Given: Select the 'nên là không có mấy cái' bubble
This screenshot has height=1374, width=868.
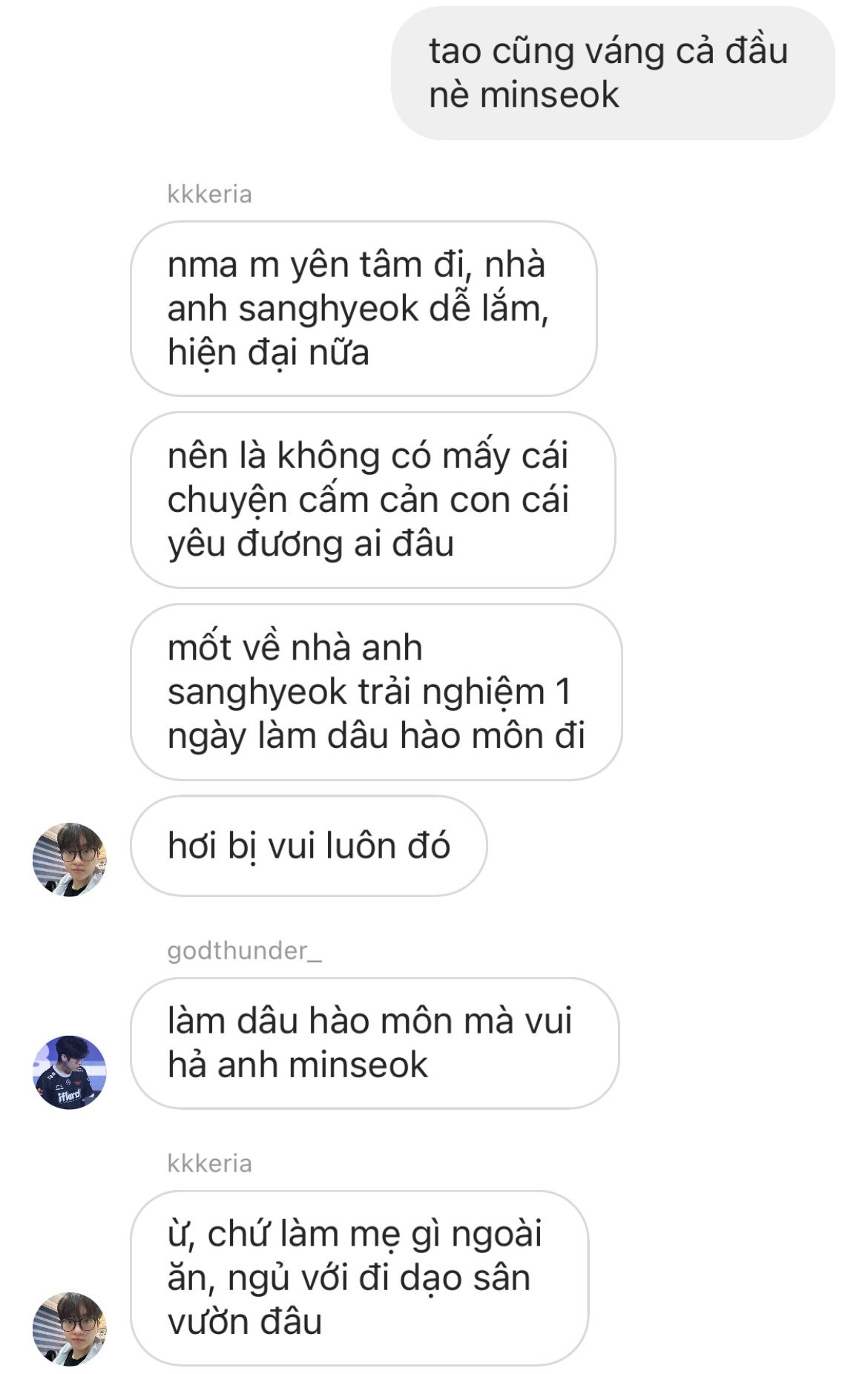Looking at the screenshot, I should [373, 499].
